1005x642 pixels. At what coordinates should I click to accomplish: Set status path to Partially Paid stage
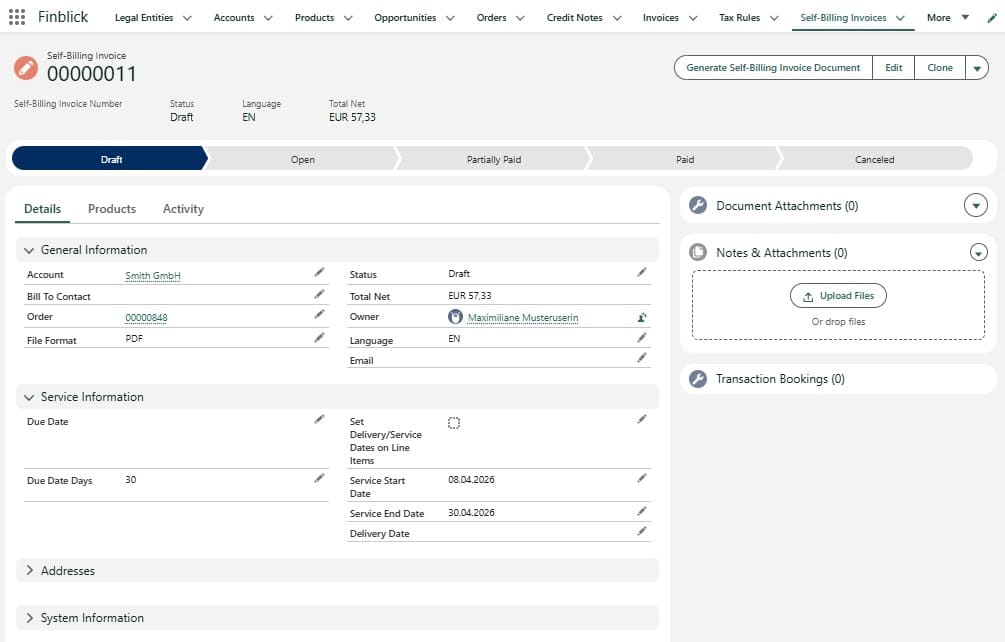[x=494, y=159]
